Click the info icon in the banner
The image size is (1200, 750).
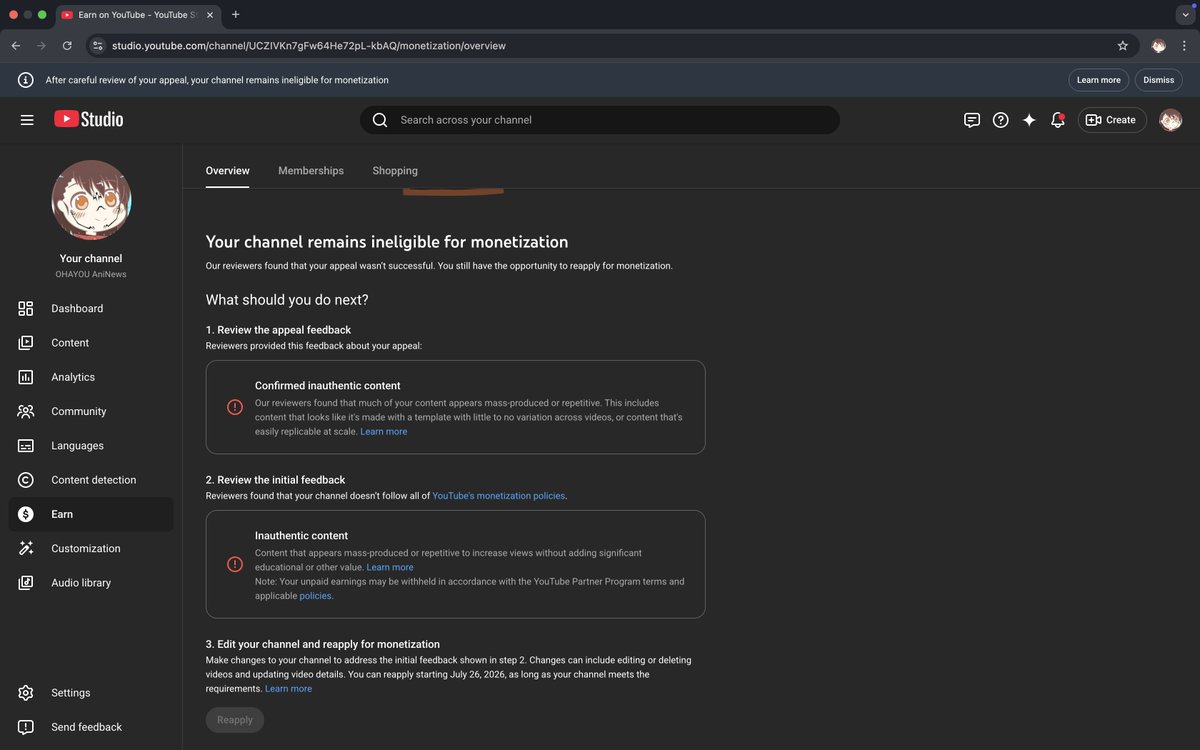click(26, 80)
